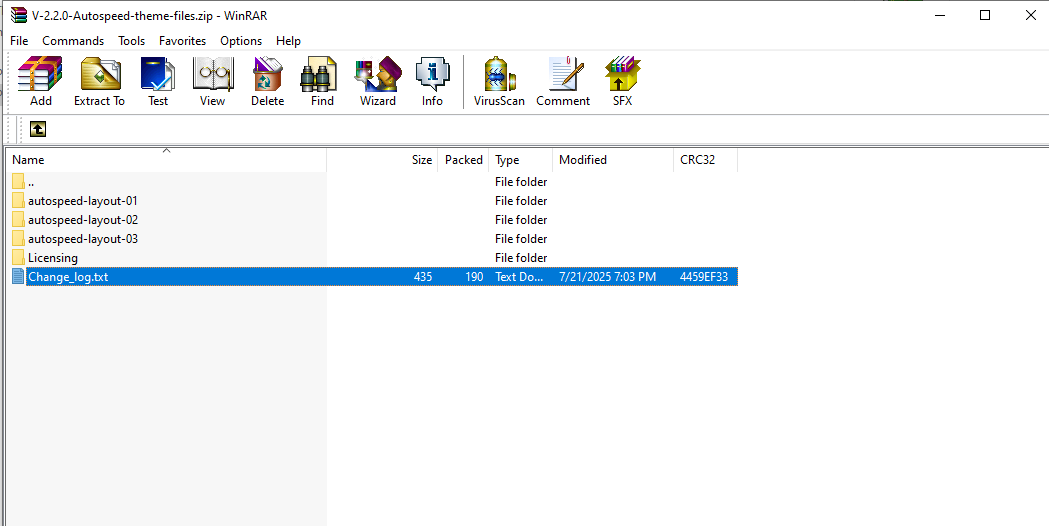The width and height of the screenshot is (1049, 526).
Task: Click the Extract To toolbar icon
Action: point(100,81)
